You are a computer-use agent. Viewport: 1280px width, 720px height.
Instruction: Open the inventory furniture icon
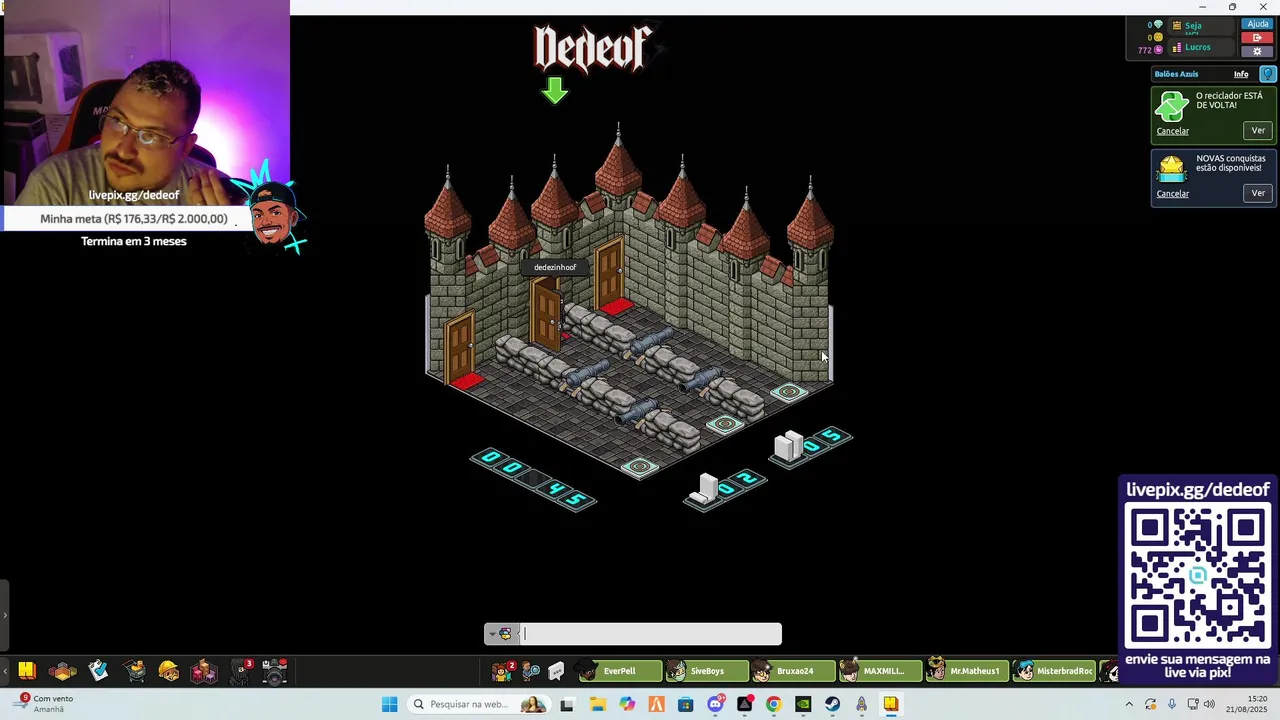point(204,671)
